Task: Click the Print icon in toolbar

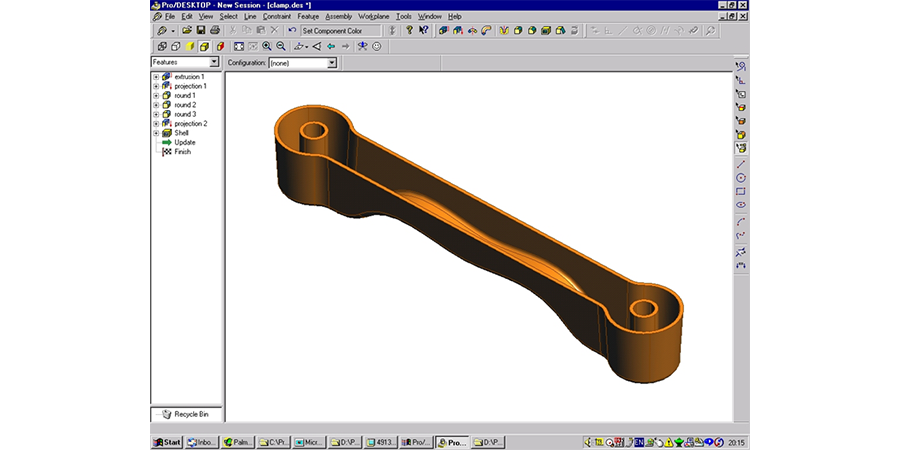Action: click(x=215, y=31)
